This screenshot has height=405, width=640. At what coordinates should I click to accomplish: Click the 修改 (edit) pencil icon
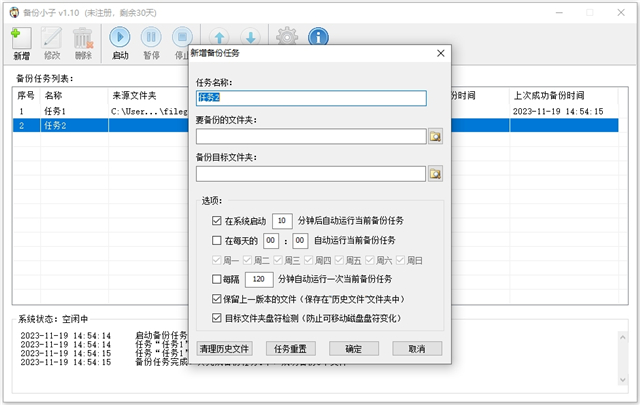(x=52, y=38)
